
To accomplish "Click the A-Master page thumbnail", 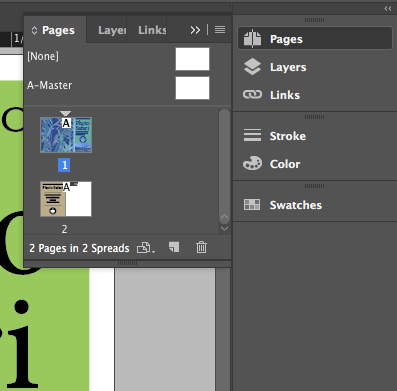I will click(192, 88).
